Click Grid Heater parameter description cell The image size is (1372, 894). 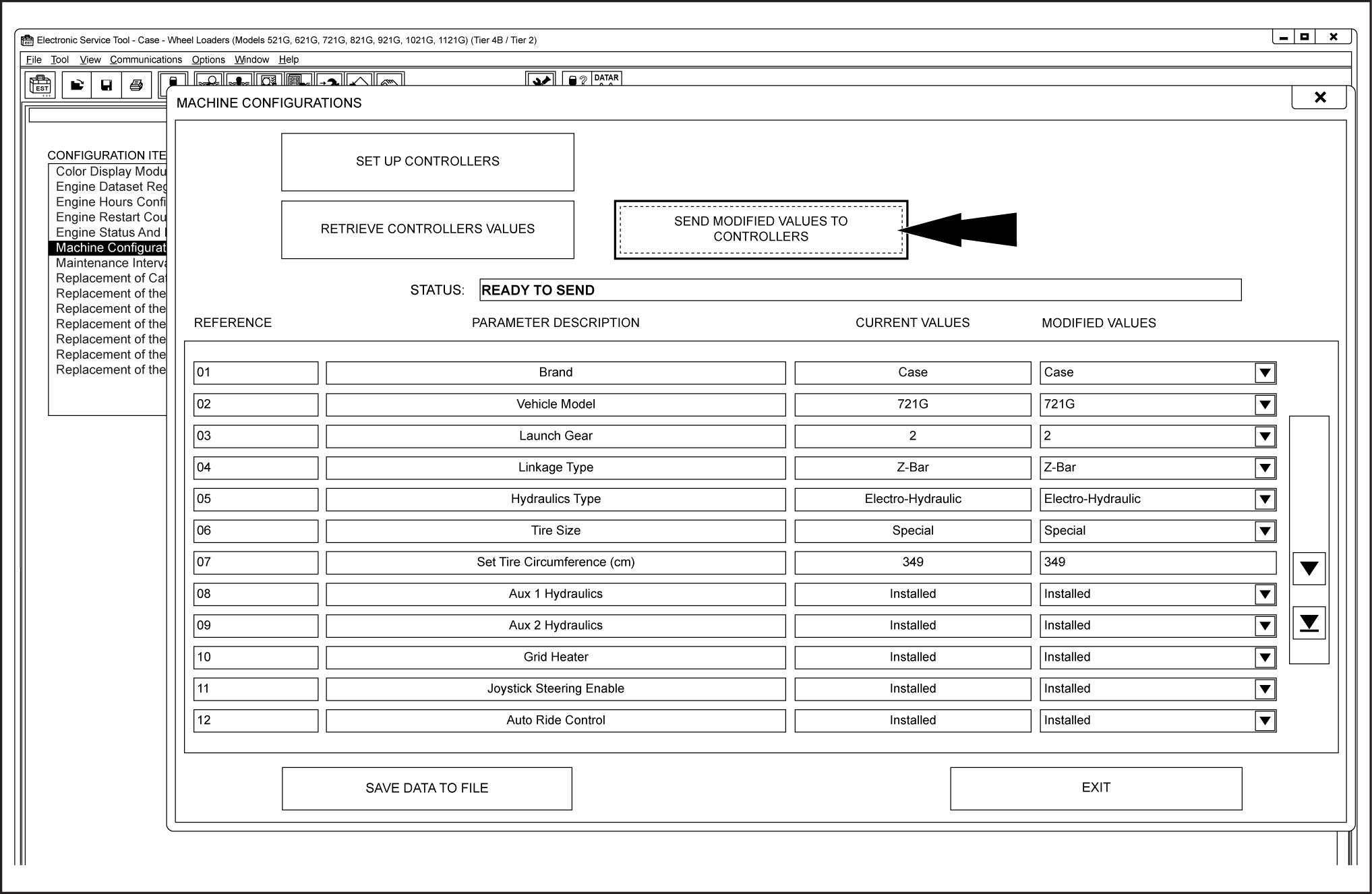[556, 657]
